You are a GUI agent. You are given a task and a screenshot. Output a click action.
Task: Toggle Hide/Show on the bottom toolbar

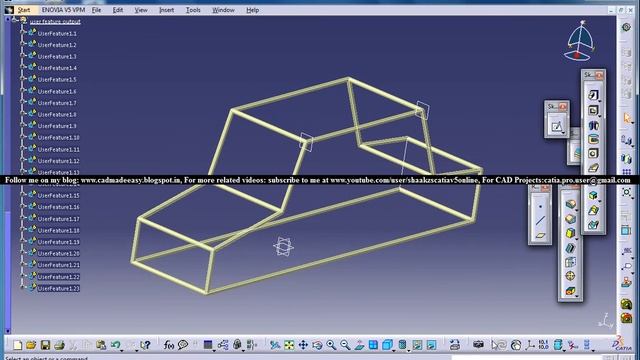point(417,345)
